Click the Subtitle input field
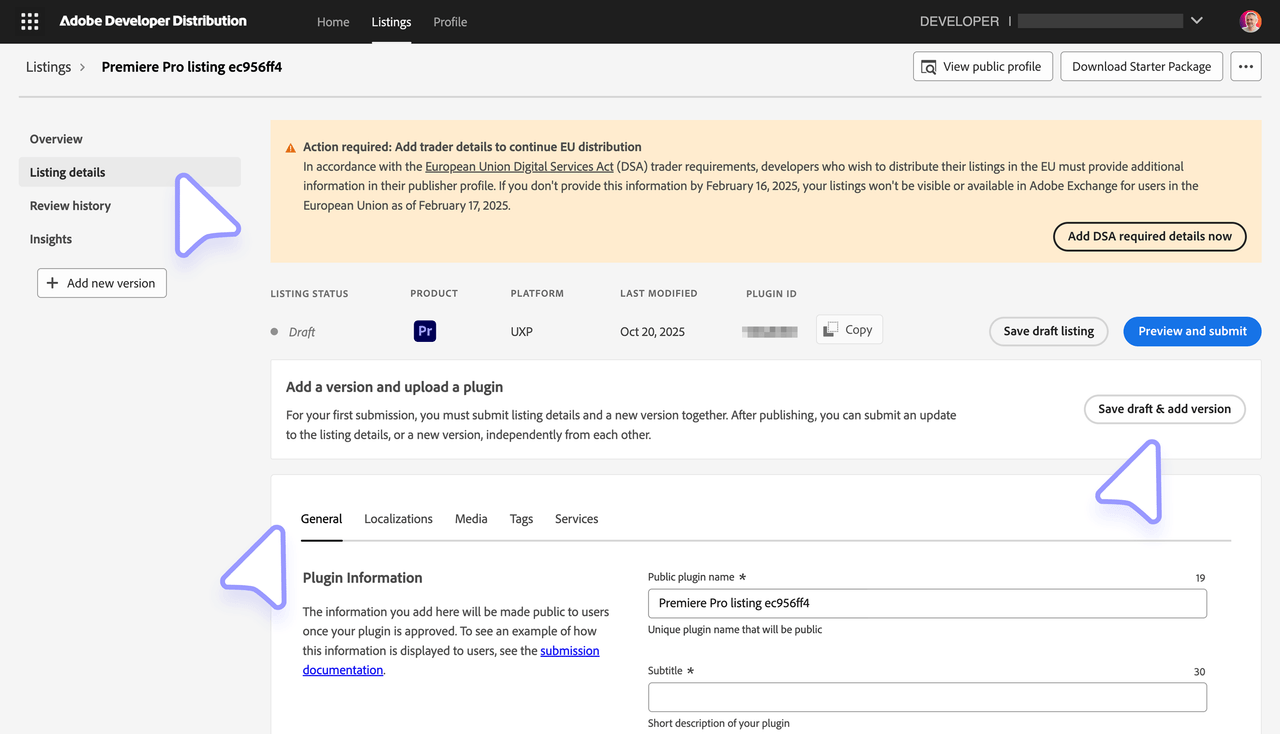This screenshot has width=1280, height=734. click(x=926, y=696)
